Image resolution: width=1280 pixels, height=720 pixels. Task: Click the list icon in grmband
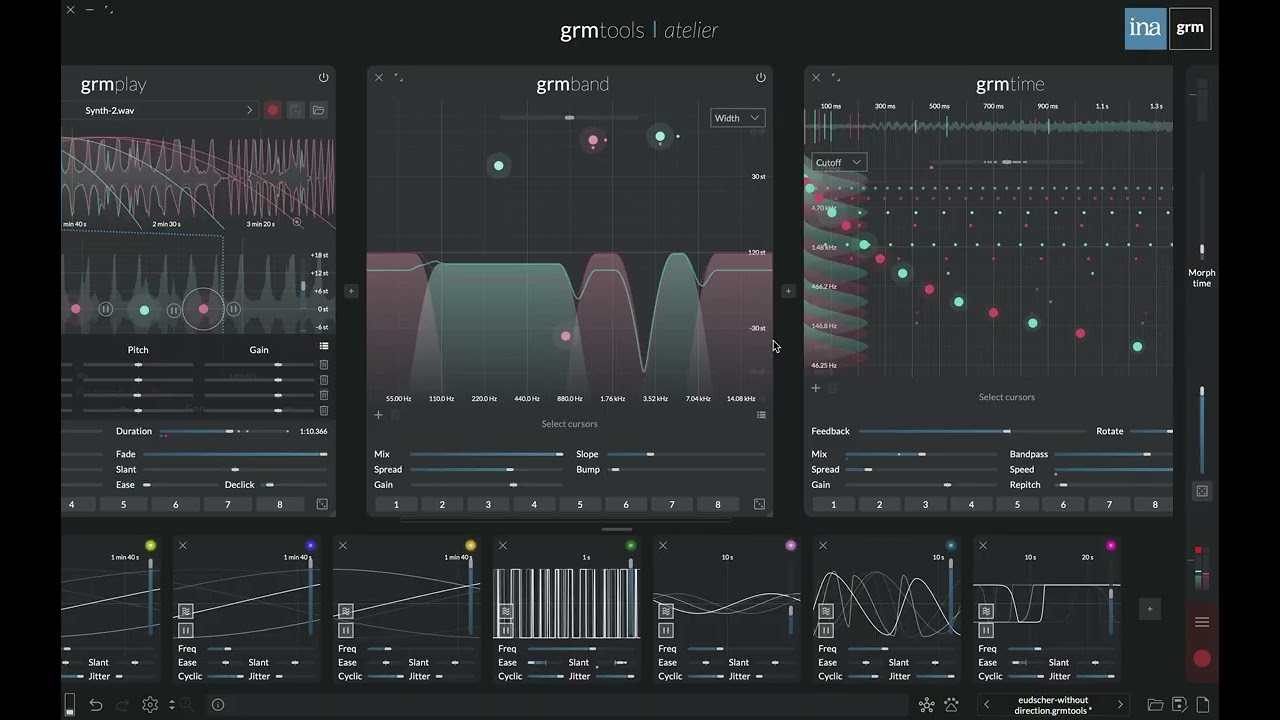click(x=761, y=415)
